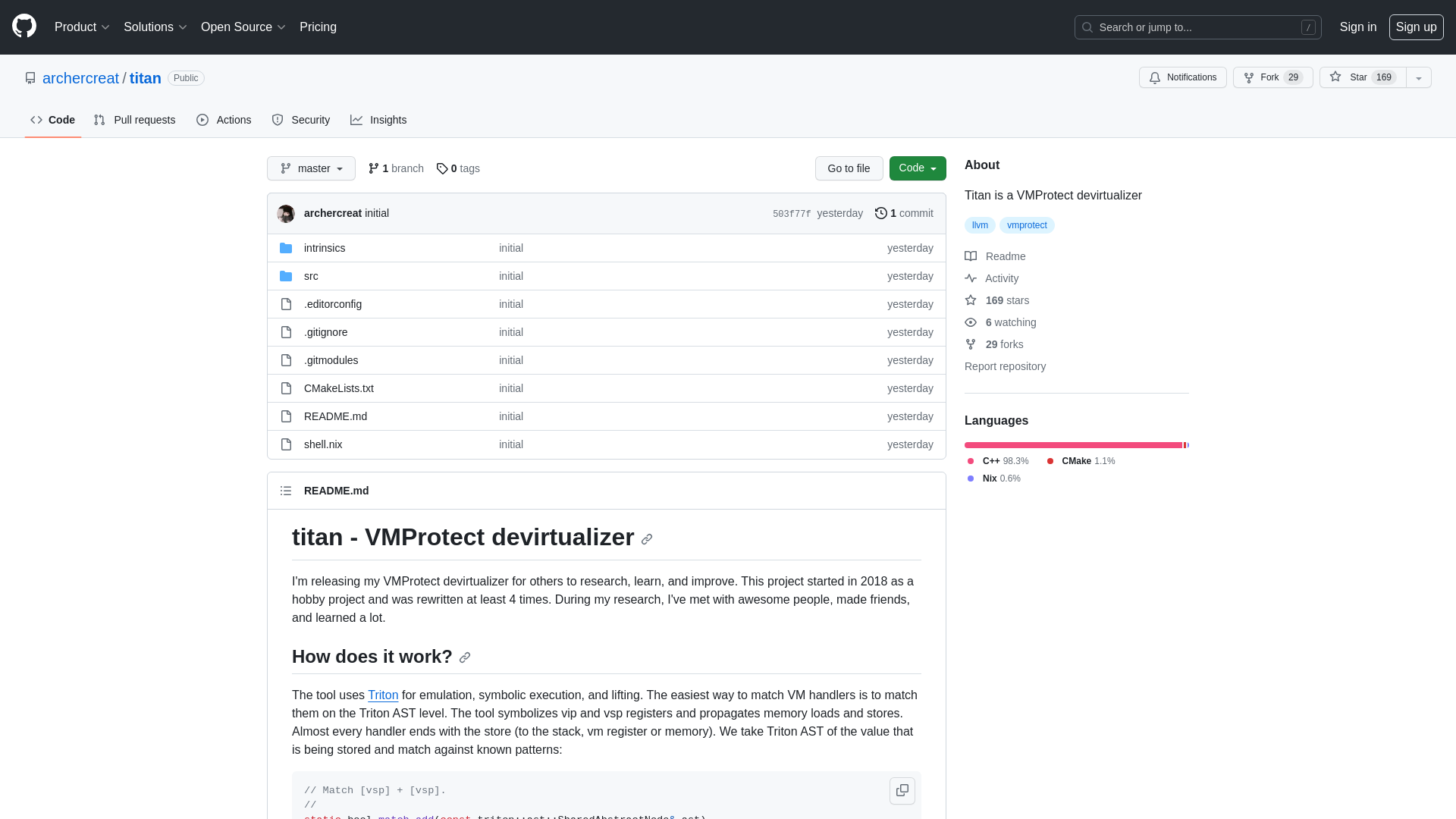
Task: Open archercreat's avatar in commit row
Action: tap(286, 214)
